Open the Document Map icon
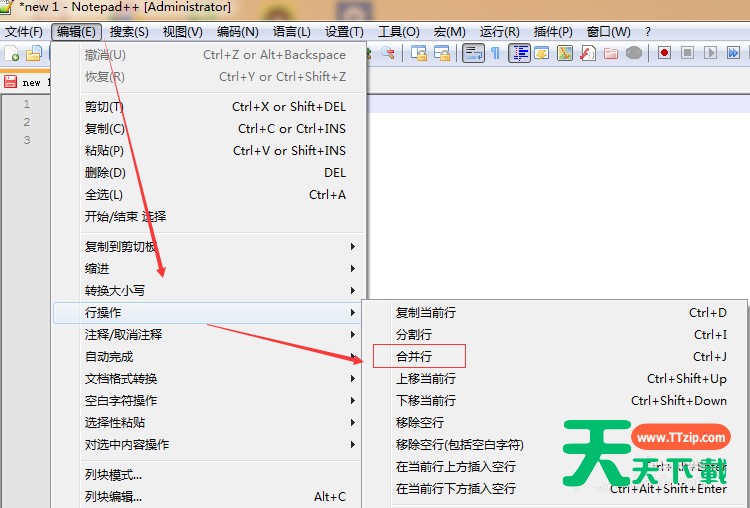 pyautogui.click(x=564, y=53)
